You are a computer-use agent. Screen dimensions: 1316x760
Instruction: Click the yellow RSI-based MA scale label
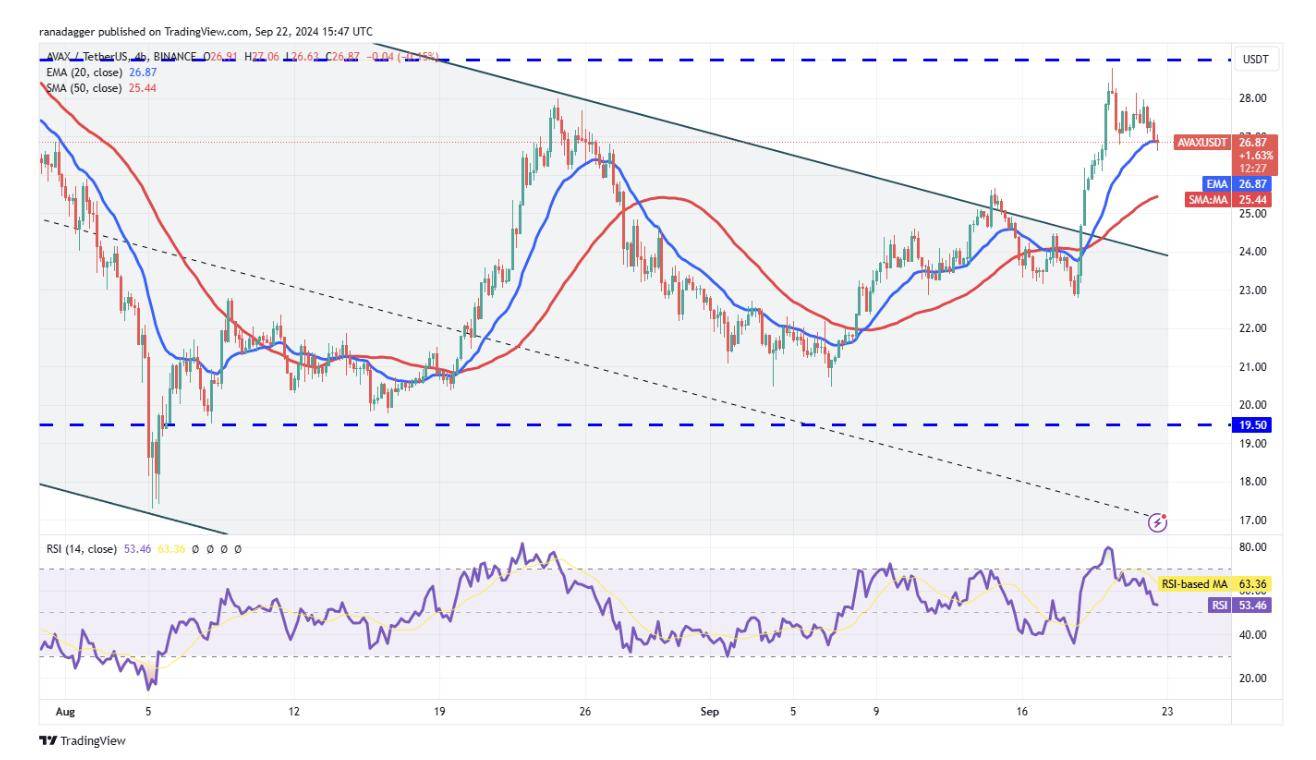(1192, 583)
